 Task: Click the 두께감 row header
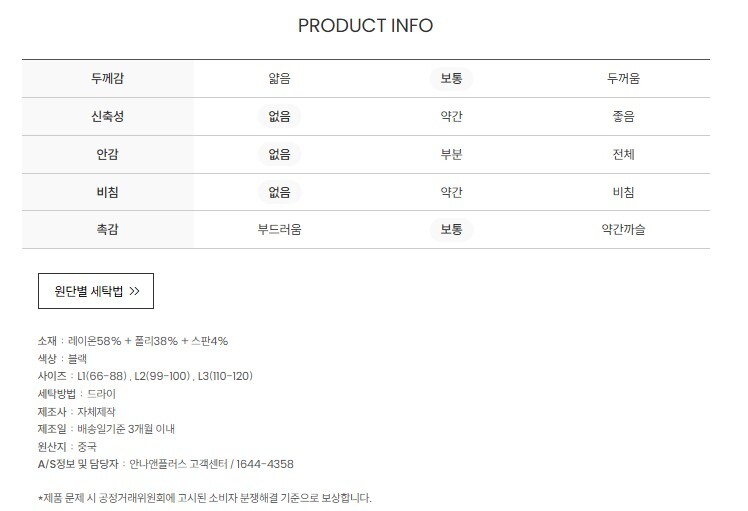click(108, 78)
